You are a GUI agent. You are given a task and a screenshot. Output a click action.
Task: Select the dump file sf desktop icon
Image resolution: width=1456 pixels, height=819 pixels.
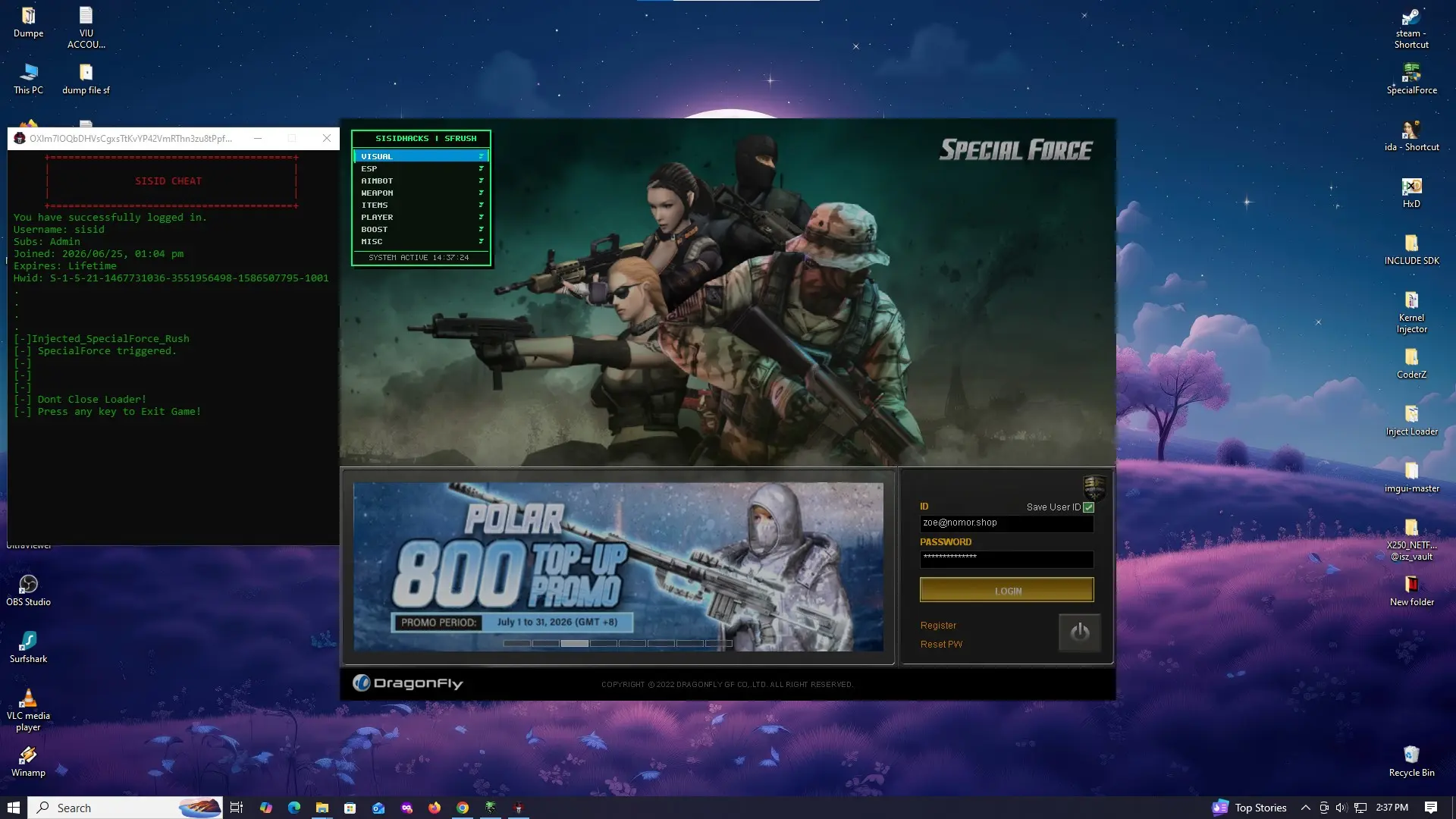[86, 79]
